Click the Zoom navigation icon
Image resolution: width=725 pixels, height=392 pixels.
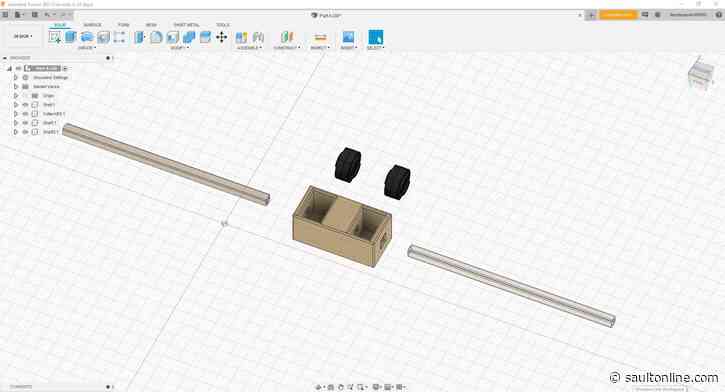pos(350,387)
